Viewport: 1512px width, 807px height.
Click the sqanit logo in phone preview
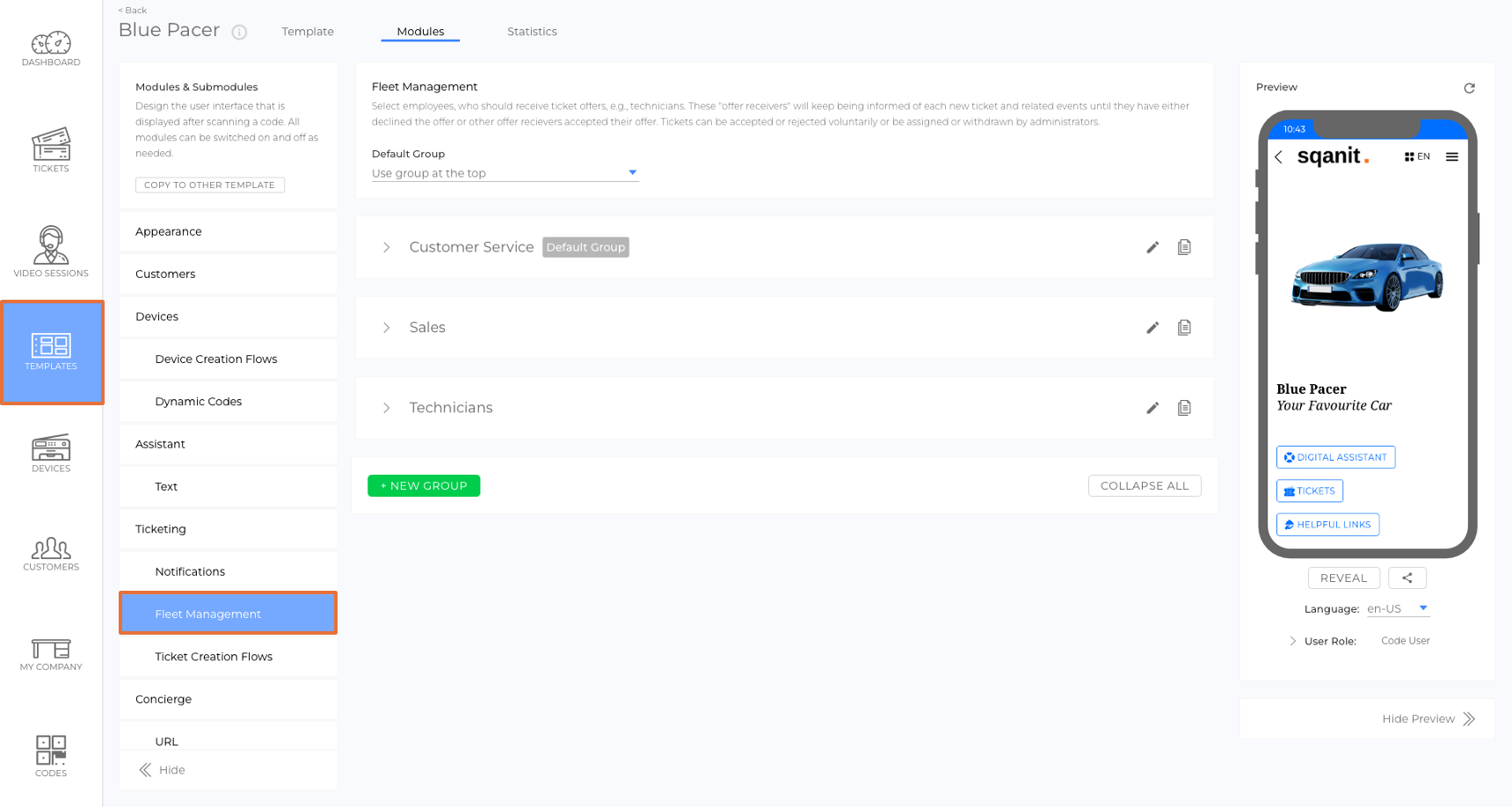pyautogui.click(x=1333, y=156)
